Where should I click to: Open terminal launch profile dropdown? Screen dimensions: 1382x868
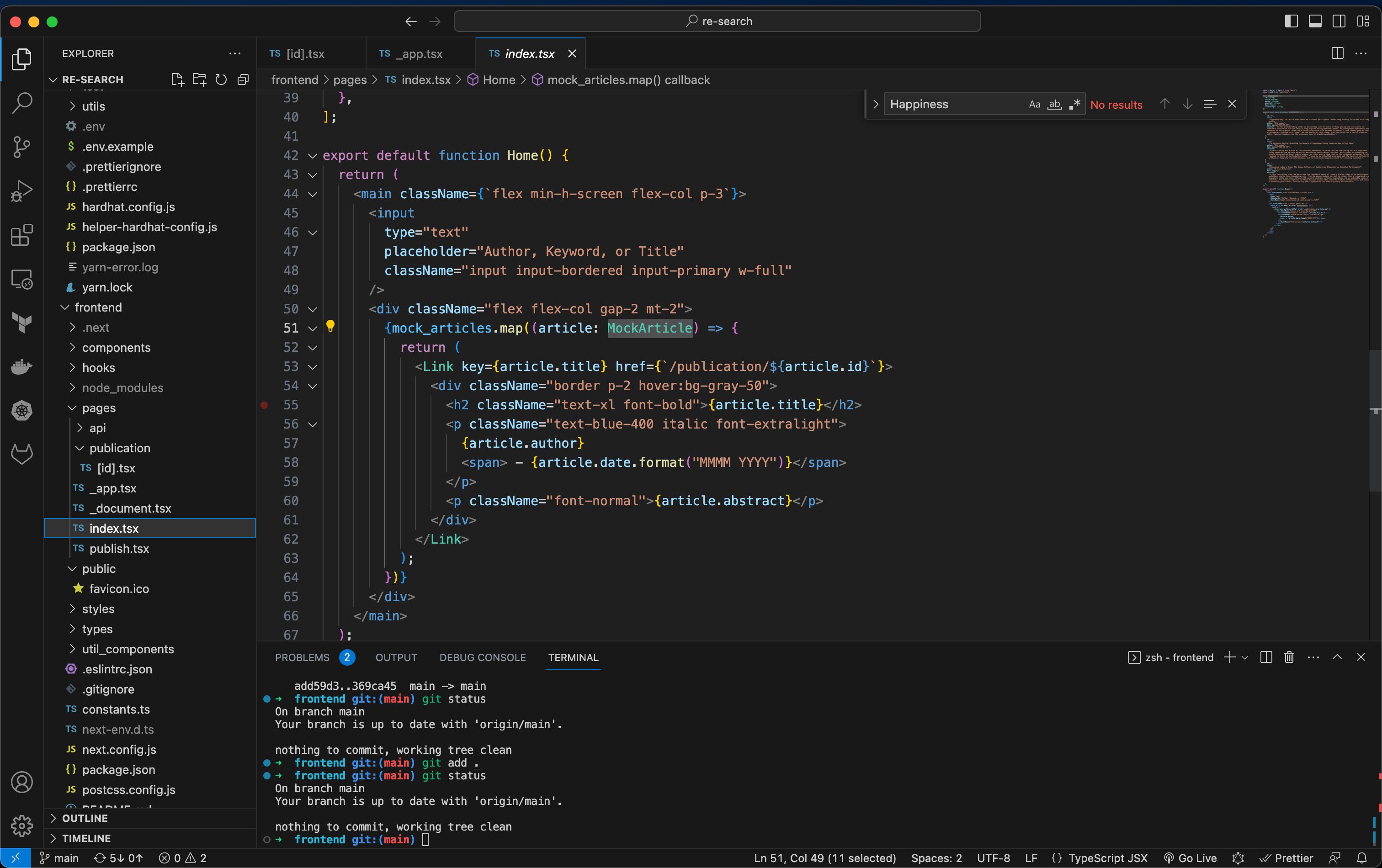[1244, 657]
